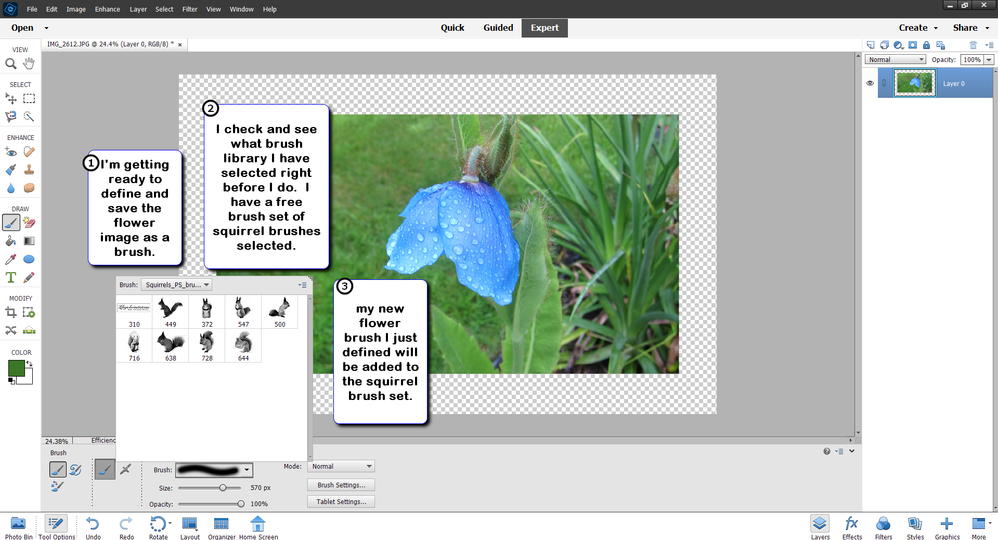This screenshot has width=998, height=540.
Task: Select the Red Eye Removal tool
Action: [11, 152]
